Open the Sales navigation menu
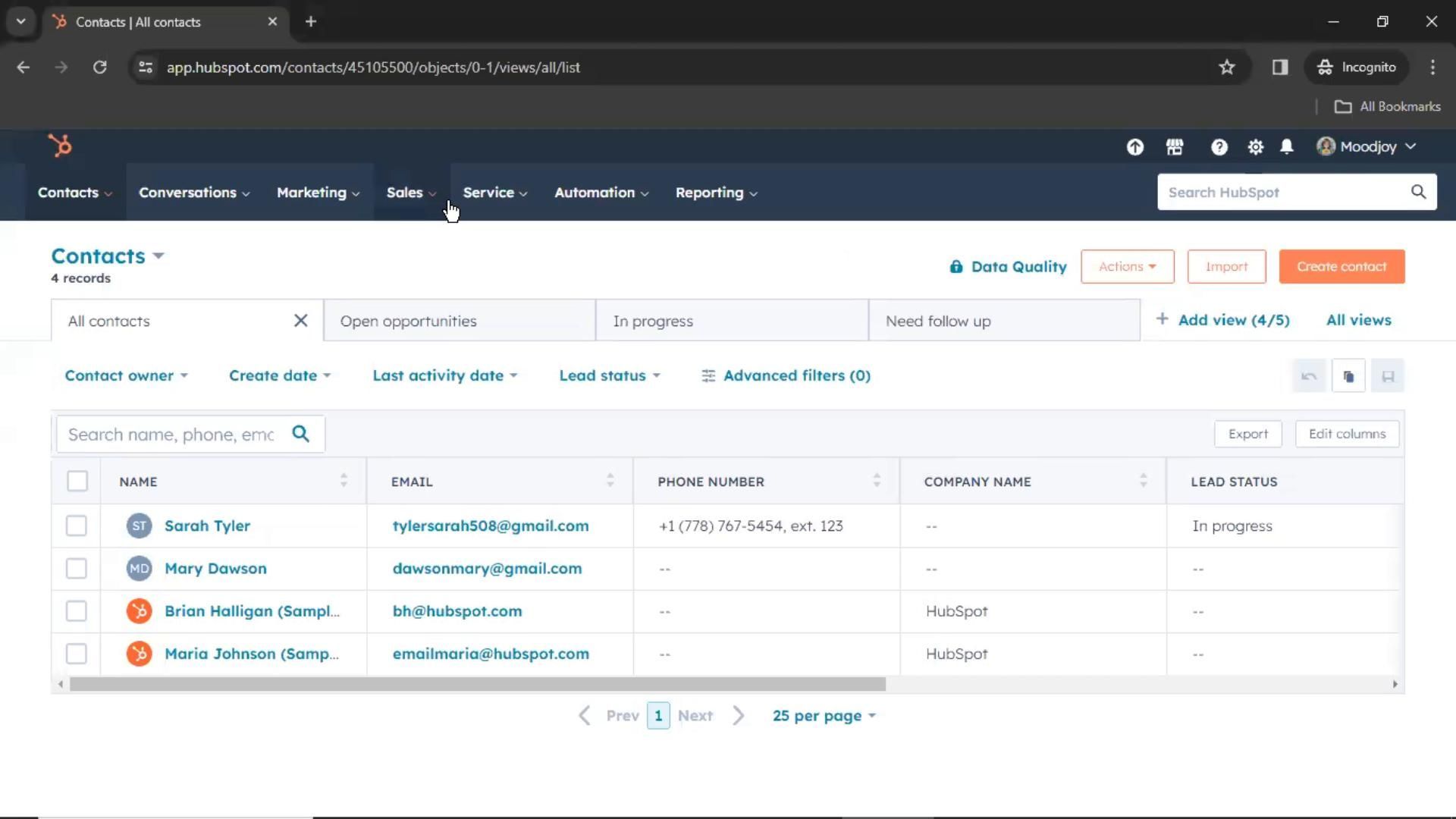This screenshot has width=1456, height=819. pos(411,193)
